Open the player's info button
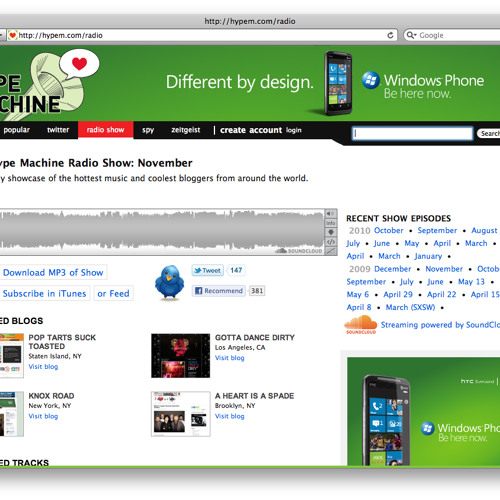500x500 pixels. (331, 223)
